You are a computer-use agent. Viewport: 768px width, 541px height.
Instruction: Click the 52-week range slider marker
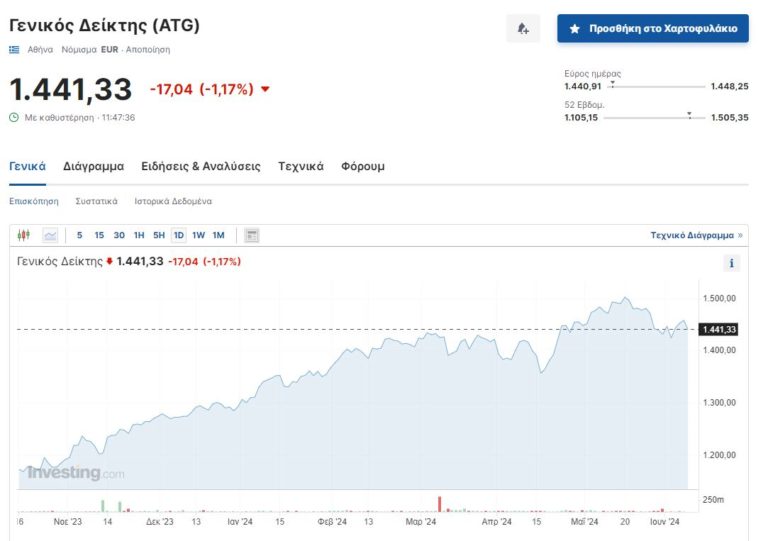(689, 114)
